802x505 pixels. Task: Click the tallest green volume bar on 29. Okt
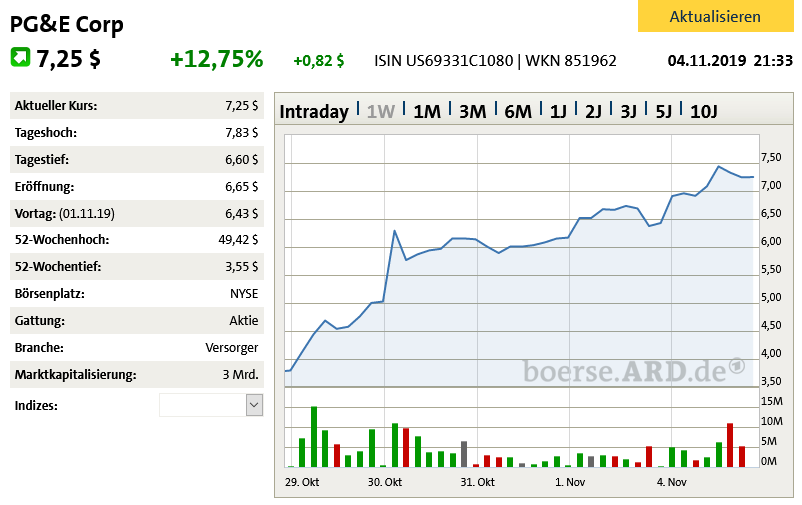point(314,436)
